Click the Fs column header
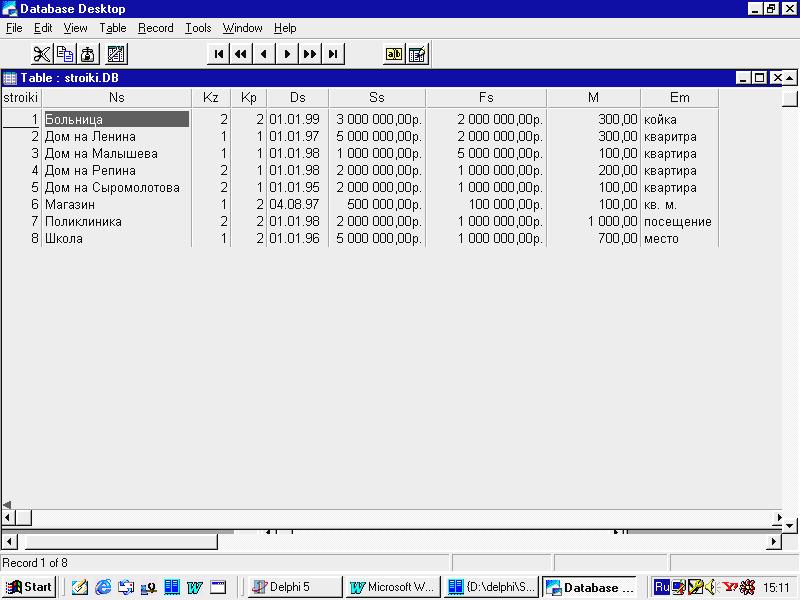The width and height of the screenshot is (800, 600). [x=486, y=97]
